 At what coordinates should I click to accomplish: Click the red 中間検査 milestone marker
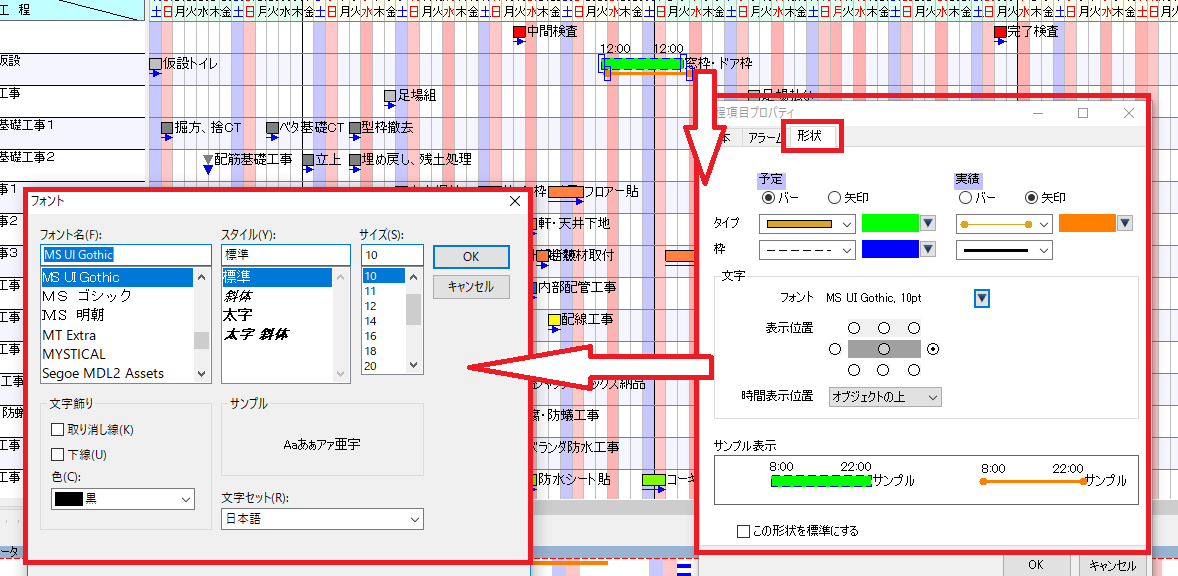click(x=519, y=32)
